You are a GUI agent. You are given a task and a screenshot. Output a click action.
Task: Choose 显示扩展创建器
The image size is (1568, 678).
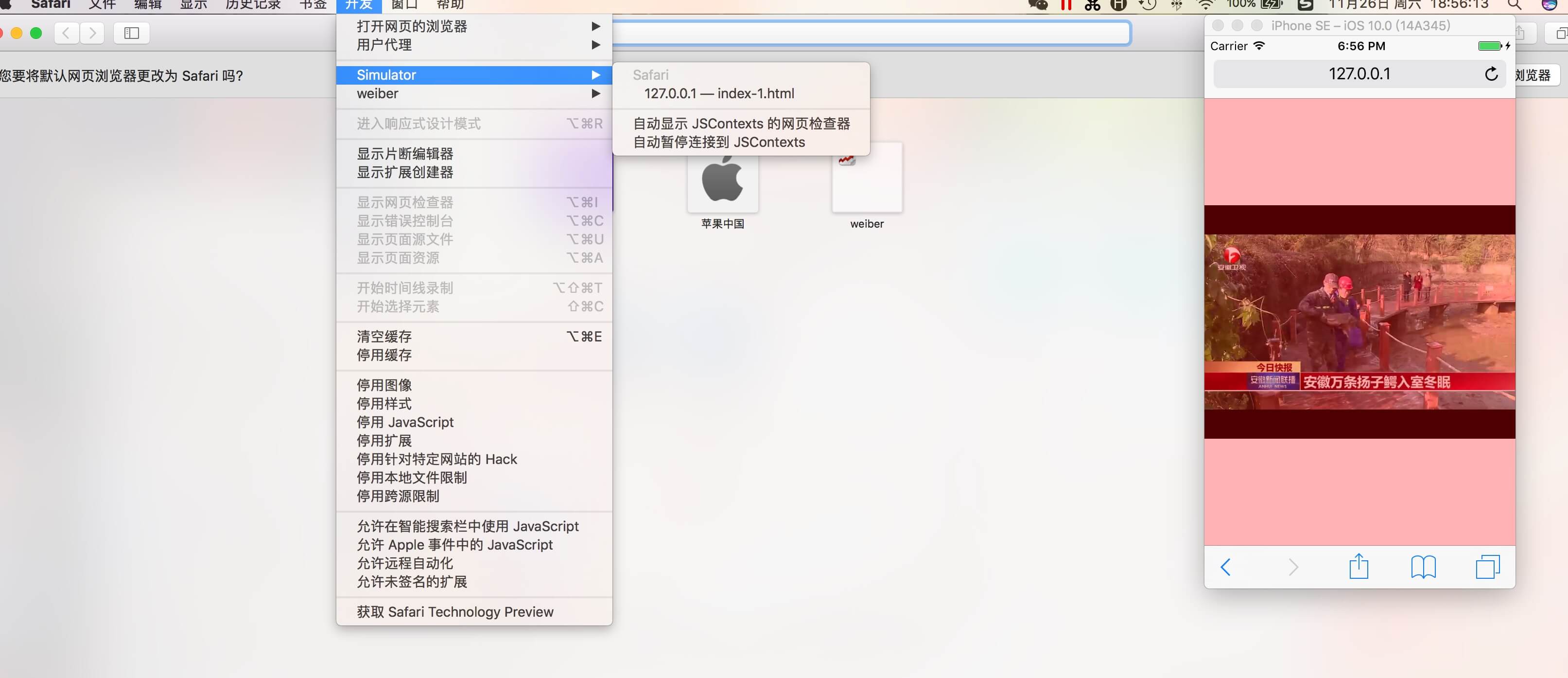(474, 172)
